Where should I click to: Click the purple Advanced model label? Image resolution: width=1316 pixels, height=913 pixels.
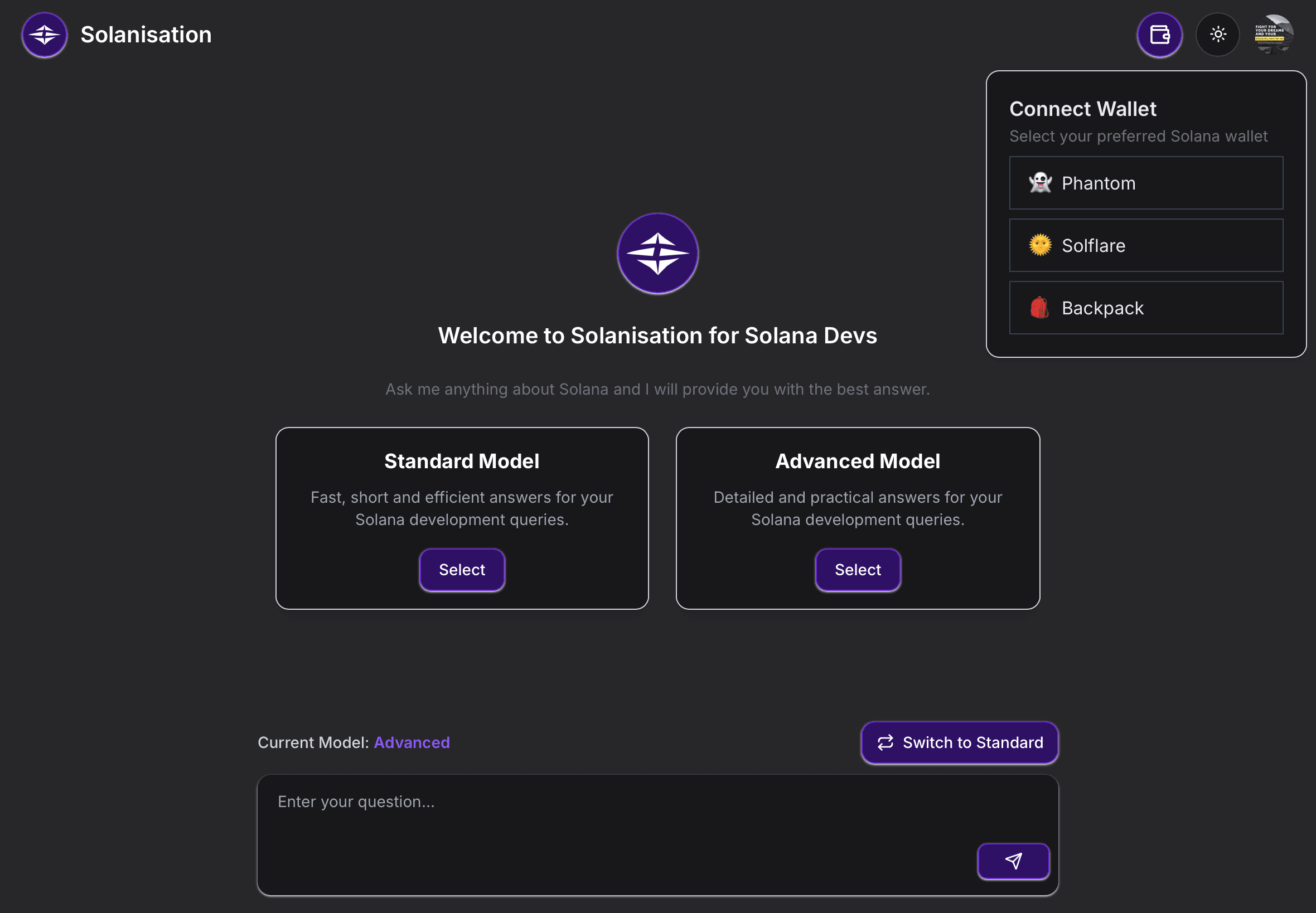click(x=412, y=742)
